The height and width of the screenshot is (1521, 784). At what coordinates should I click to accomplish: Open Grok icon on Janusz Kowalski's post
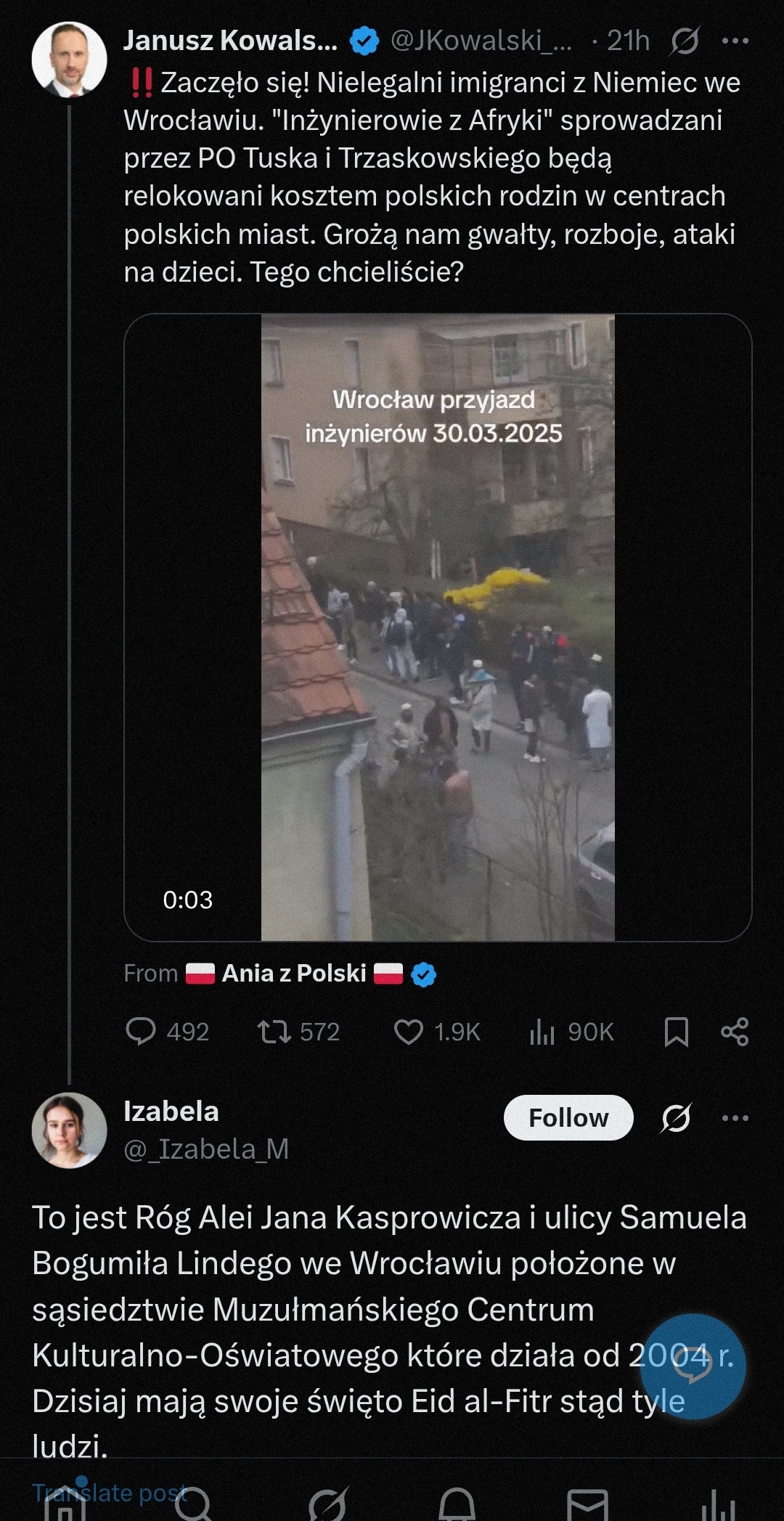coord(684,41)
